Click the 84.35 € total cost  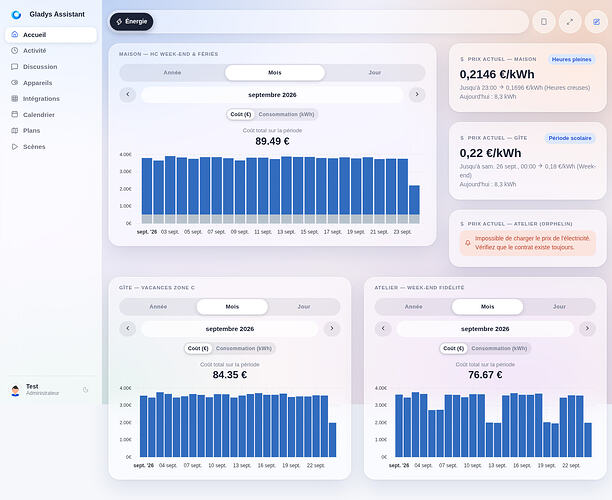click(230, 375)
